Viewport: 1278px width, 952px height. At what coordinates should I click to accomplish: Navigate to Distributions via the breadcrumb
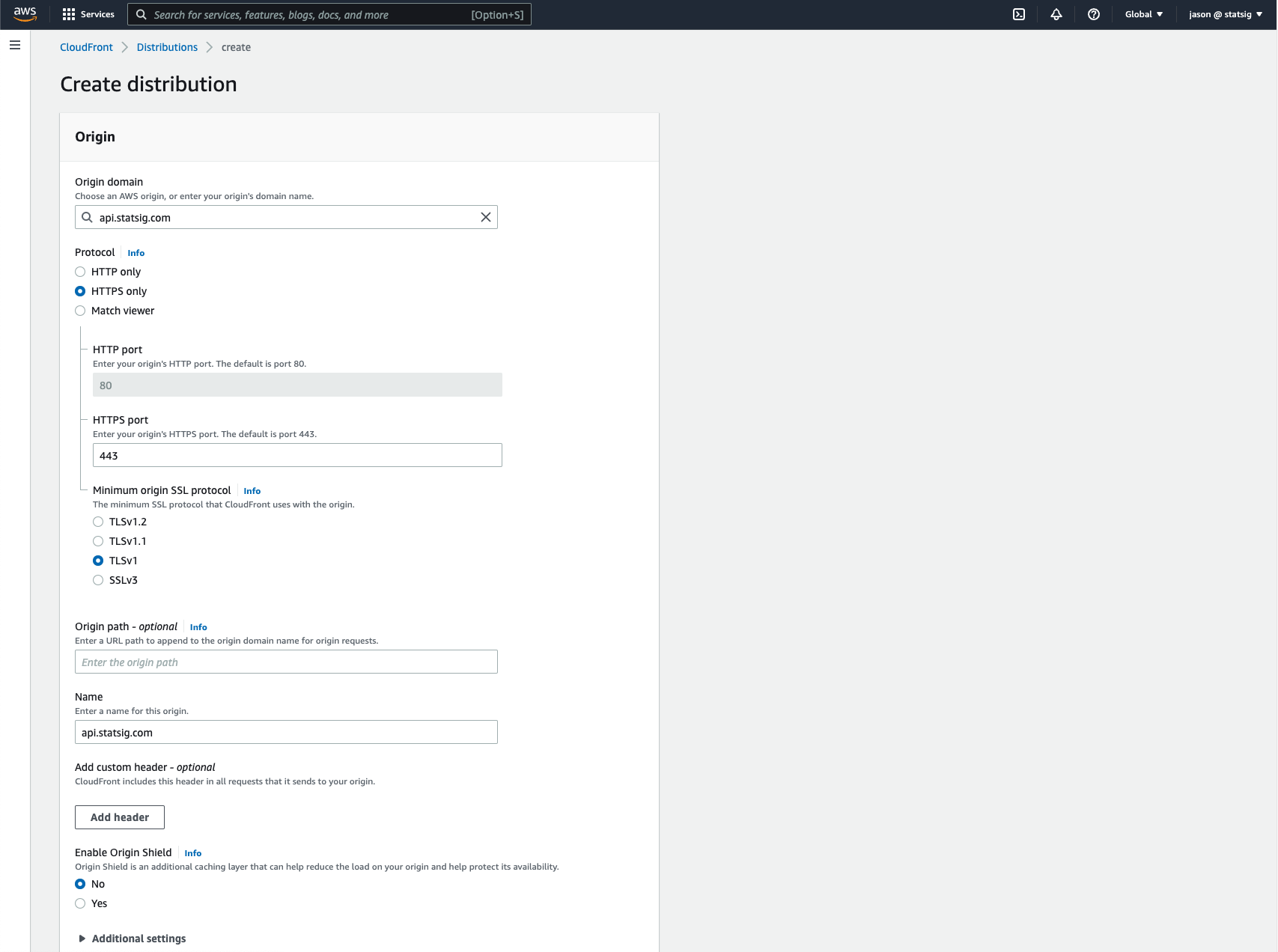tap(167, 46)
